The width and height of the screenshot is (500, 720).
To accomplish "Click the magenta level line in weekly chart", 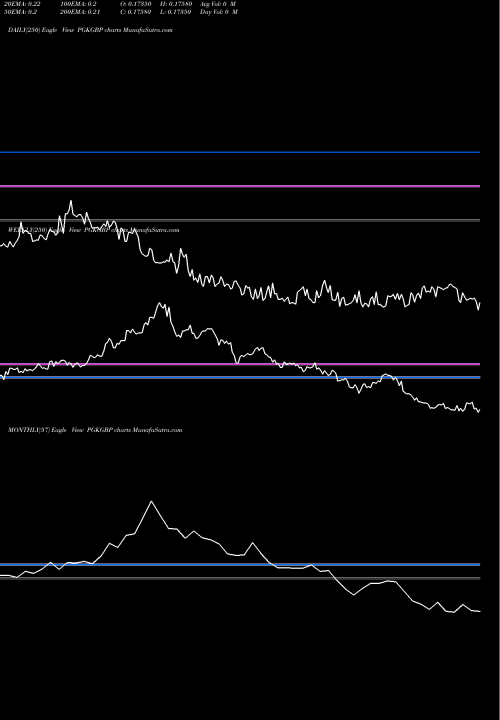I will [x=240, y=364].
